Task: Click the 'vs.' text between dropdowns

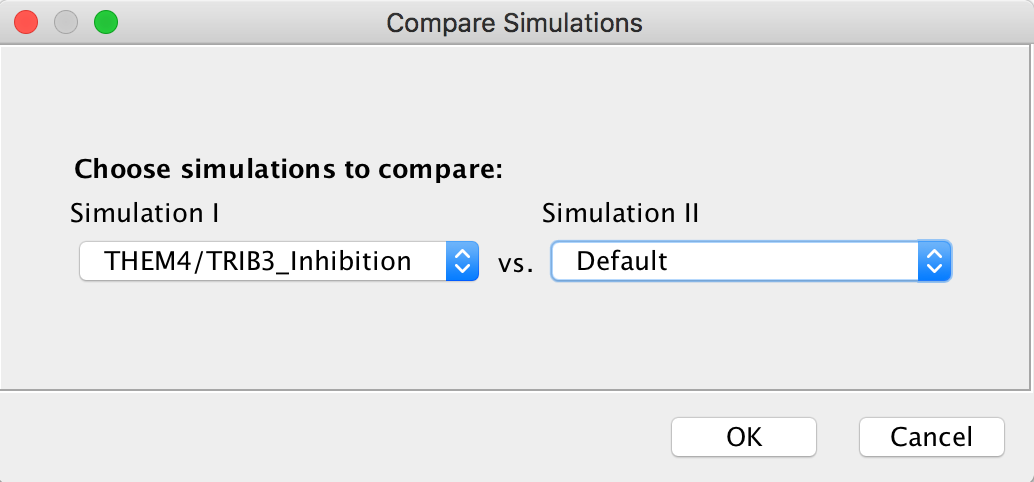Action: pos(515,262)
